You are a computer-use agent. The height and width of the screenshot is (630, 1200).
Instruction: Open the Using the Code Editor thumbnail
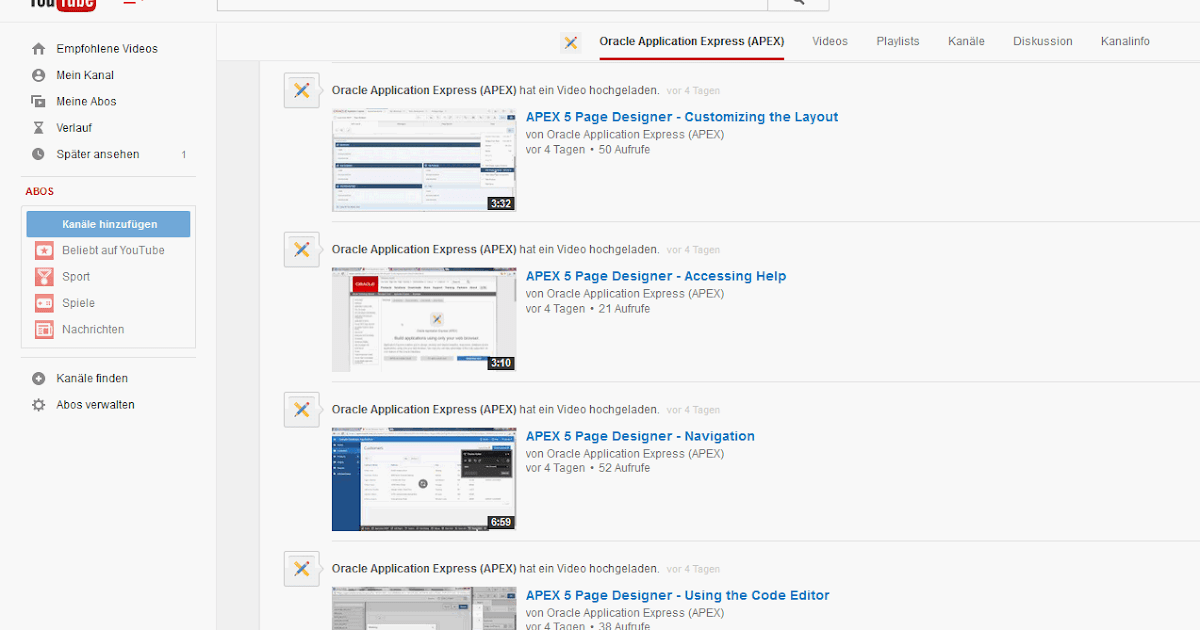424,608
